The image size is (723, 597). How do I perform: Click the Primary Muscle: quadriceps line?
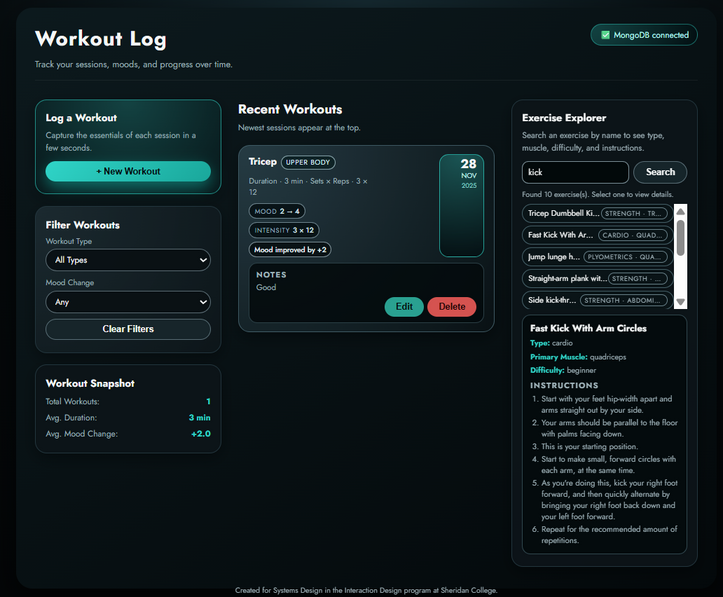tap(578, 357)
